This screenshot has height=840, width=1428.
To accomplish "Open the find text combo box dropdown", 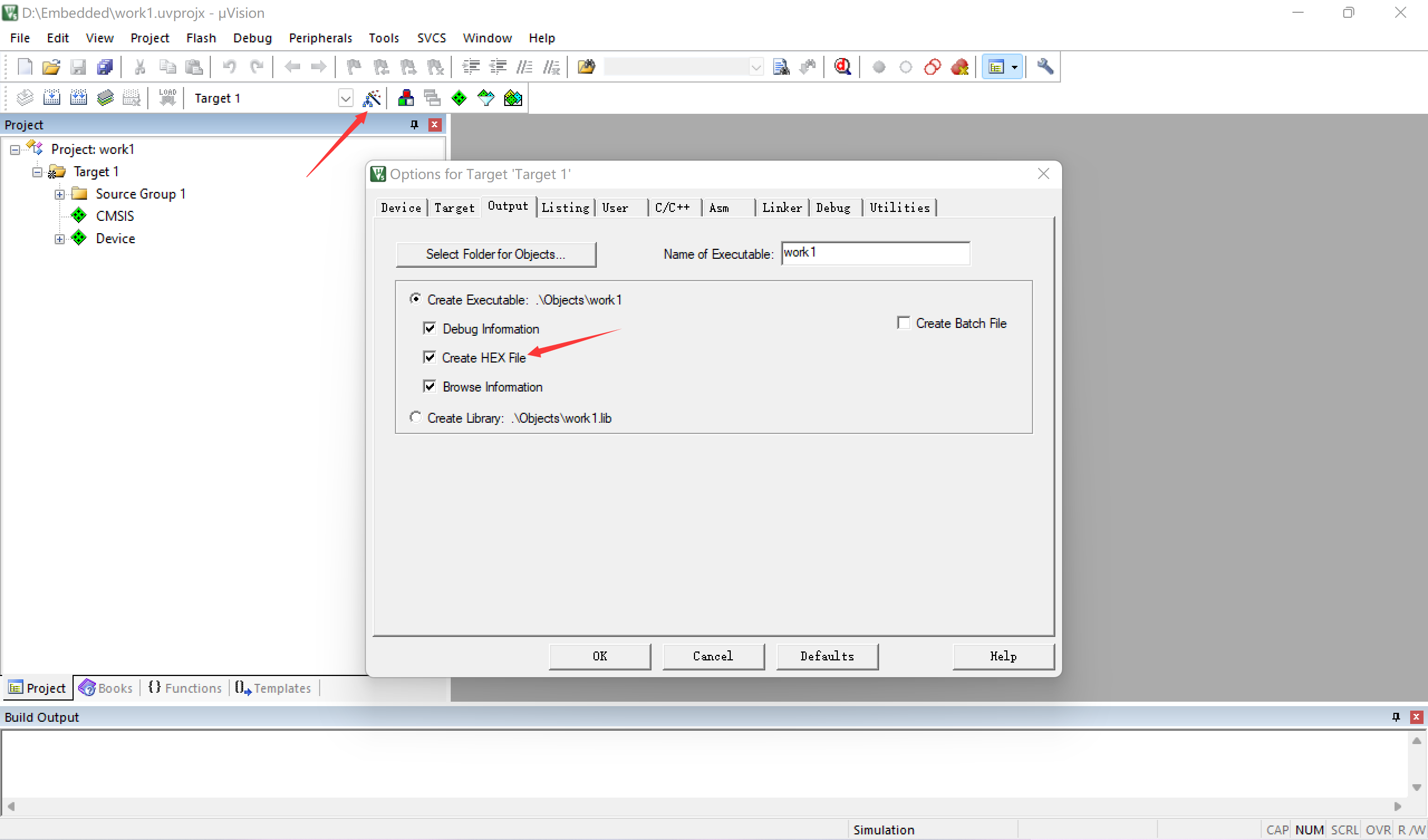I will click(x=756, y=67).
